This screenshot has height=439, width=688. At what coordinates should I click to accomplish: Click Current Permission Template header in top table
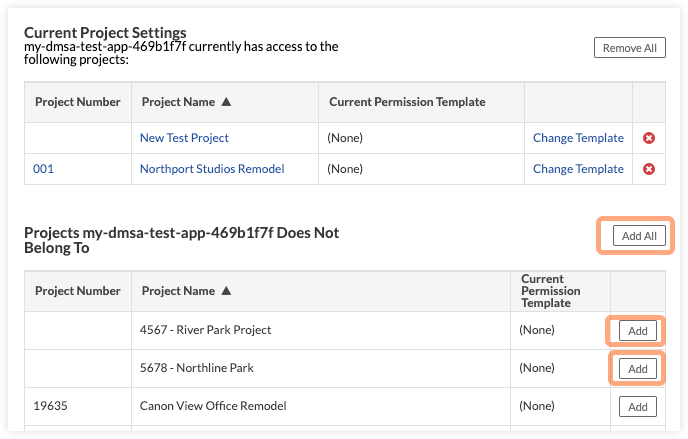point(406,102)
